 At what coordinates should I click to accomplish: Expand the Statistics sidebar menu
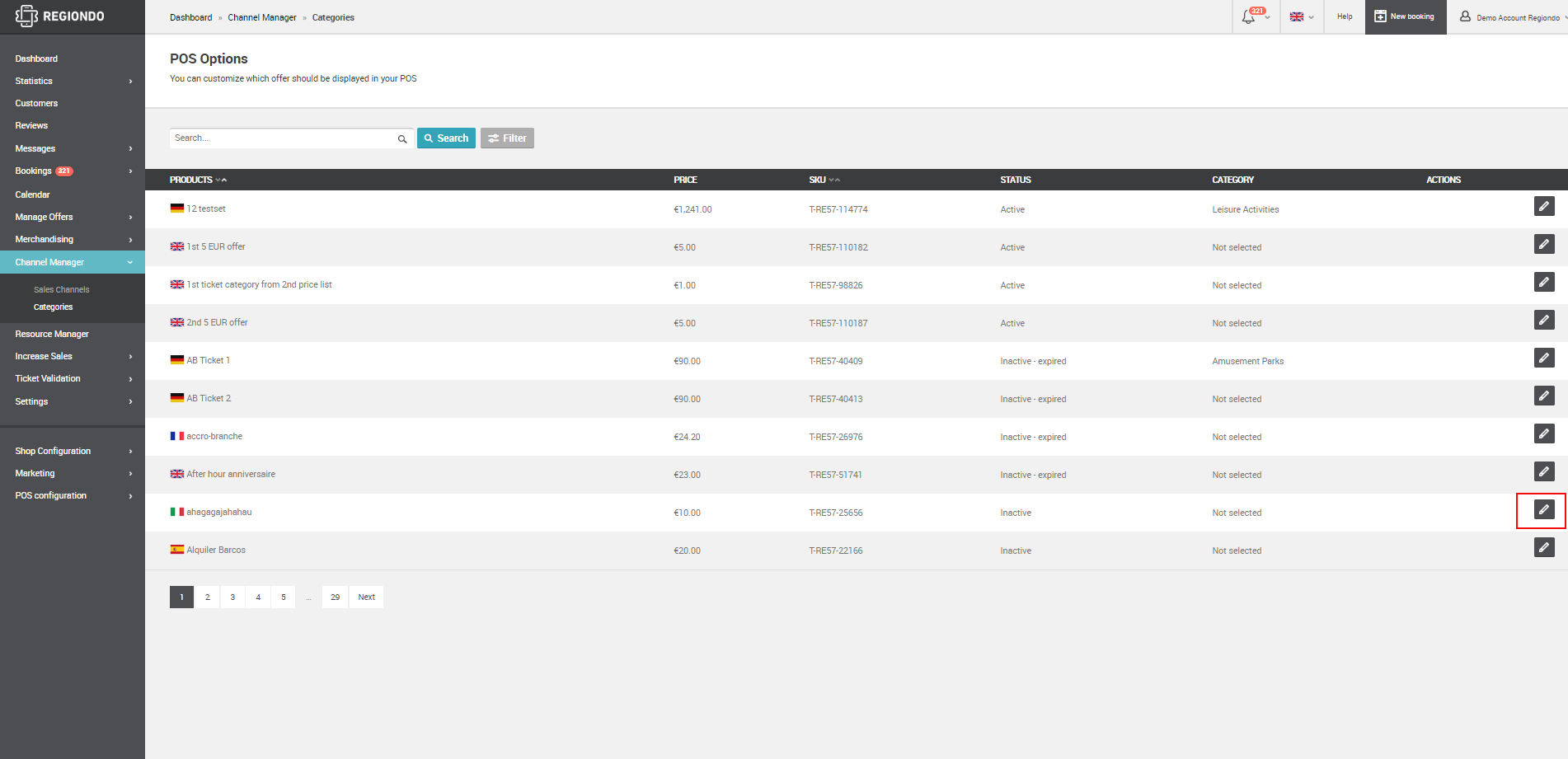tap(73, 81)
